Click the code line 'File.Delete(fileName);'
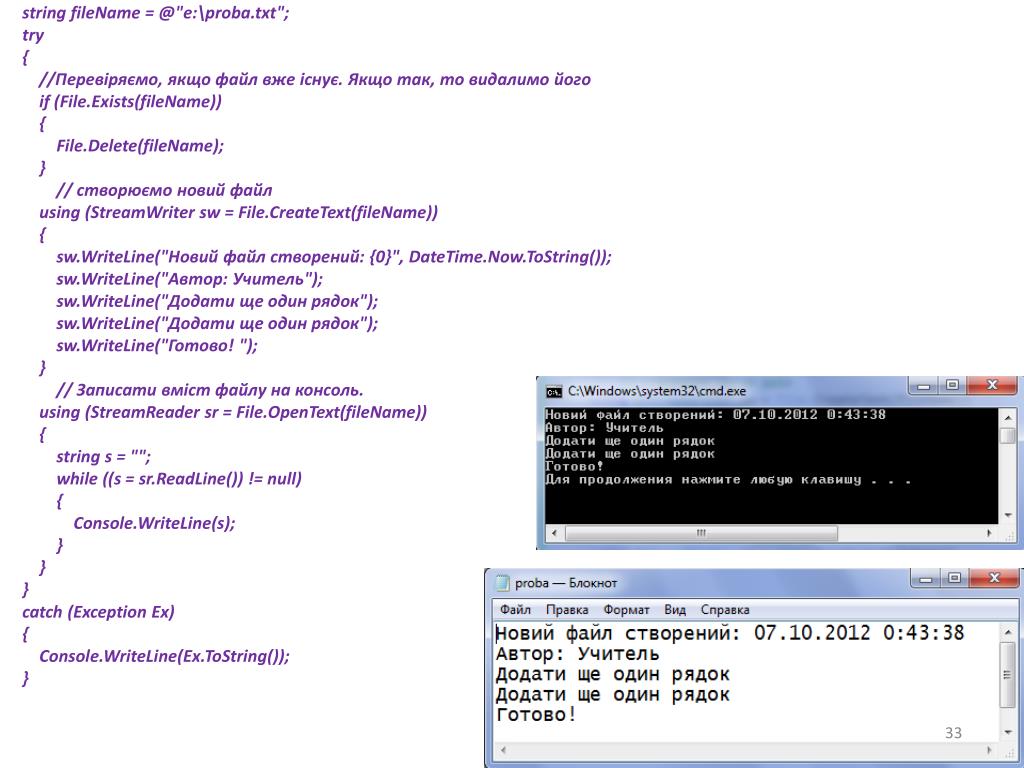Image resolution: width=1024 pixels, height=768 pixels. coord(140,146)
